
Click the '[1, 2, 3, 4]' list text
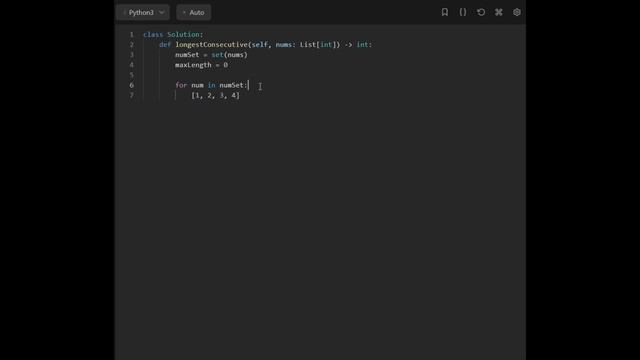click(216, 96)
